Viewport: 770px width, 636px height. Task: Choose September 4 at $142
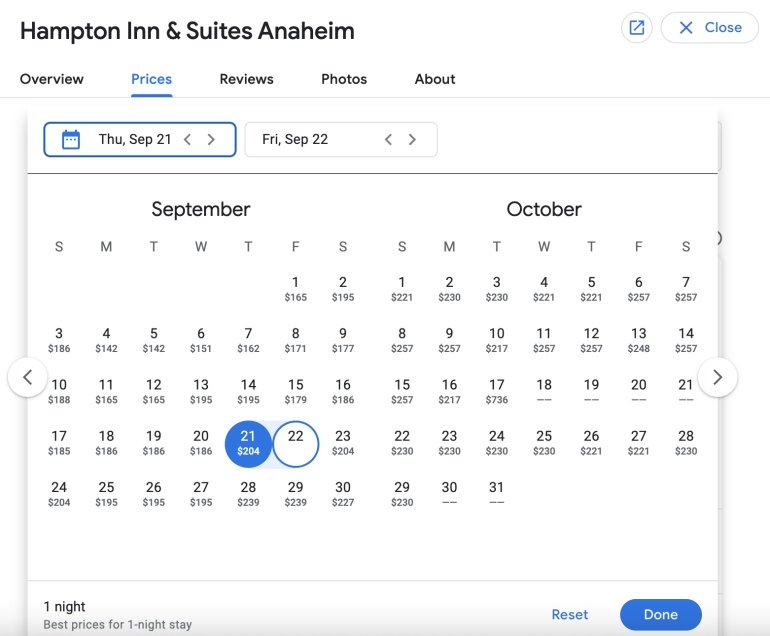coord(106,339)
